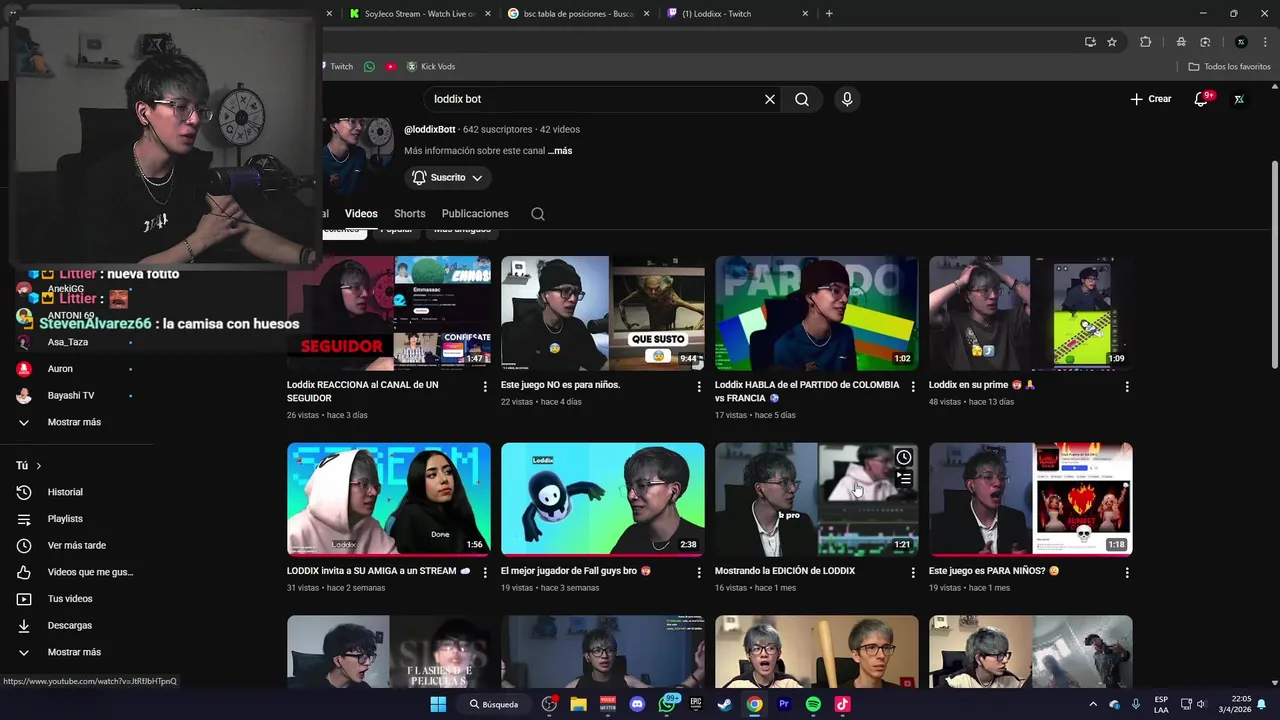Viewport: 1280px width, 720px height.
Task: Open more channel info via ...más
Action: [x=560, y=151]
